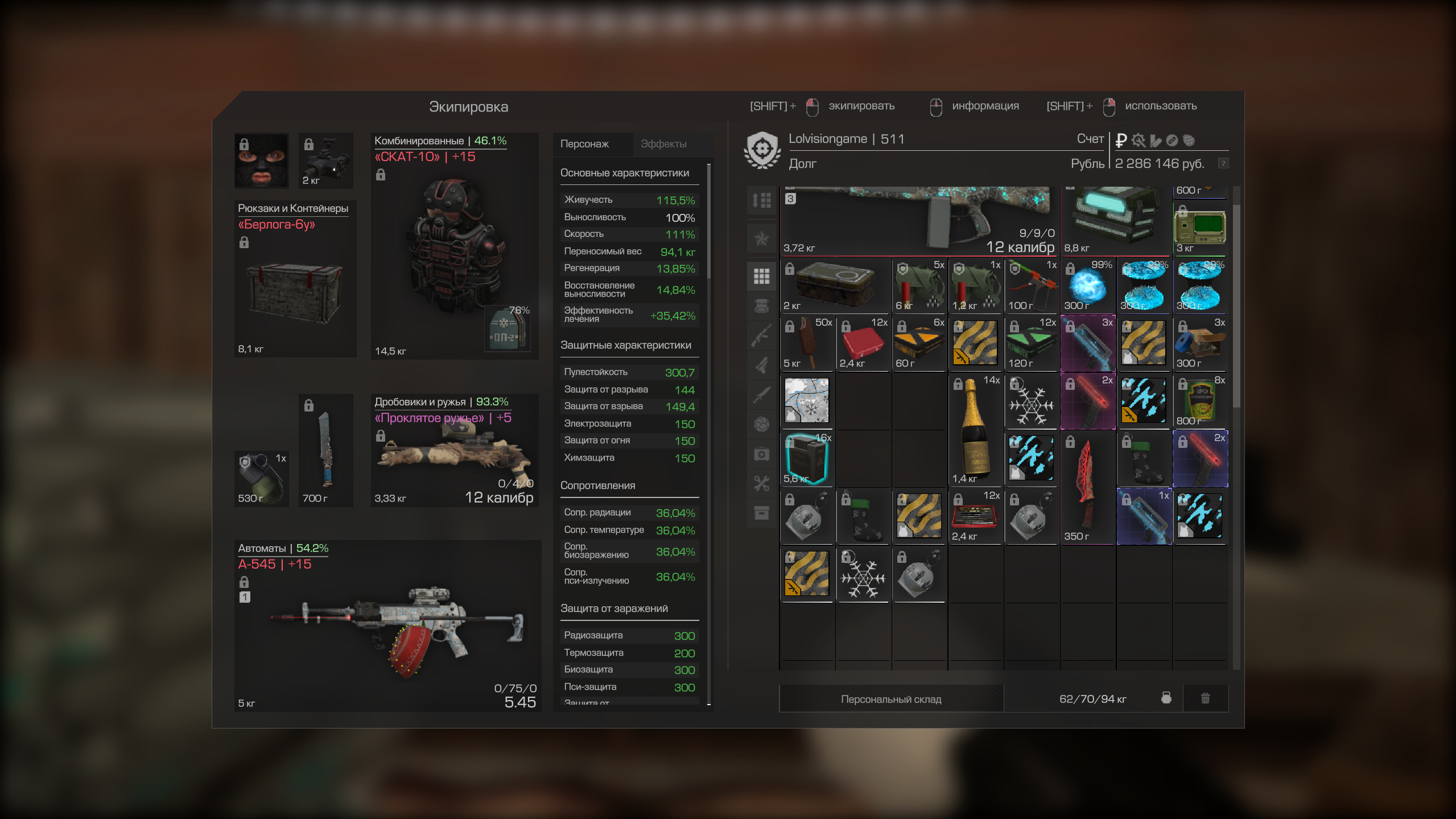Select the 50x ice cream bar stack
The height and width of the screenshot is (819, 1456).
coord(807,343)
